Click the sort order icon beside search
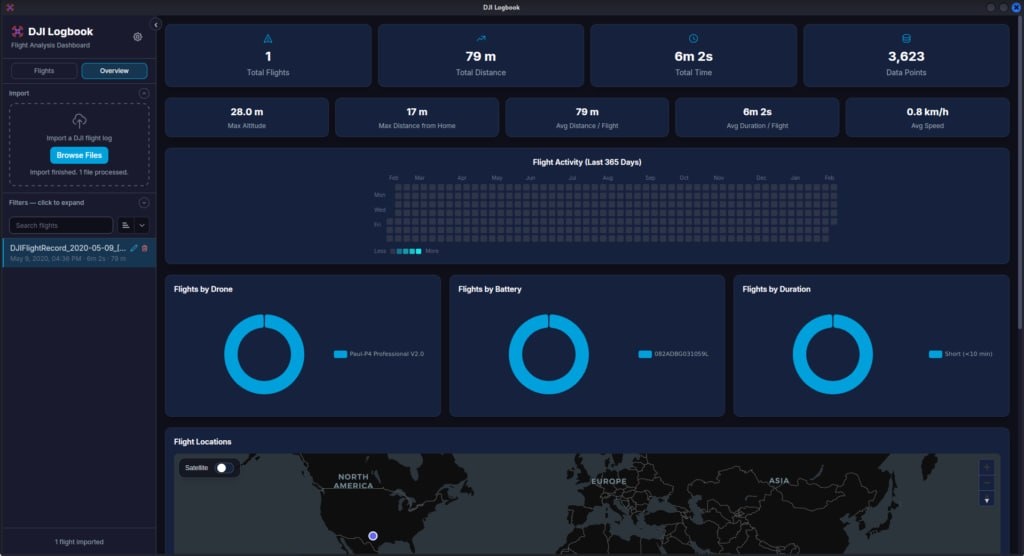Image resolution: width=1024 pixels, height=556 pixels. pyautogui.click(x=125, y=225)
